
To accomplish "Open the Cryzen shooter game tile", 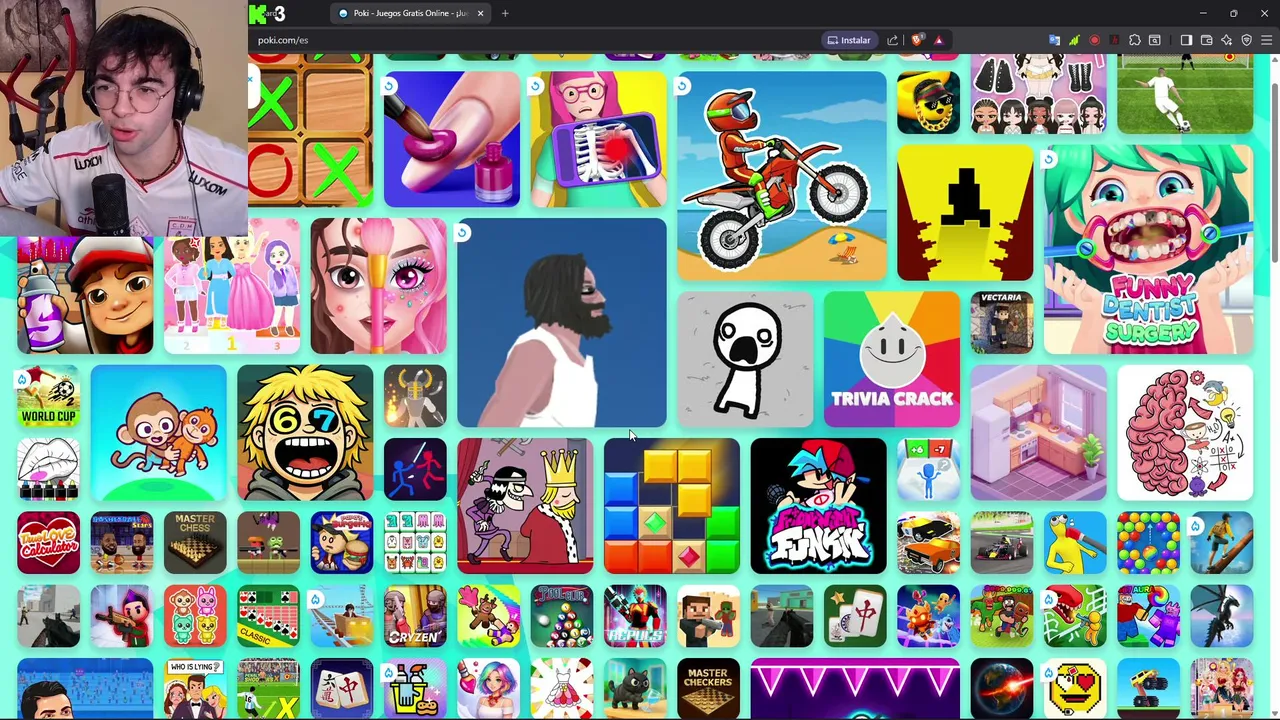I will coord(415,616).
